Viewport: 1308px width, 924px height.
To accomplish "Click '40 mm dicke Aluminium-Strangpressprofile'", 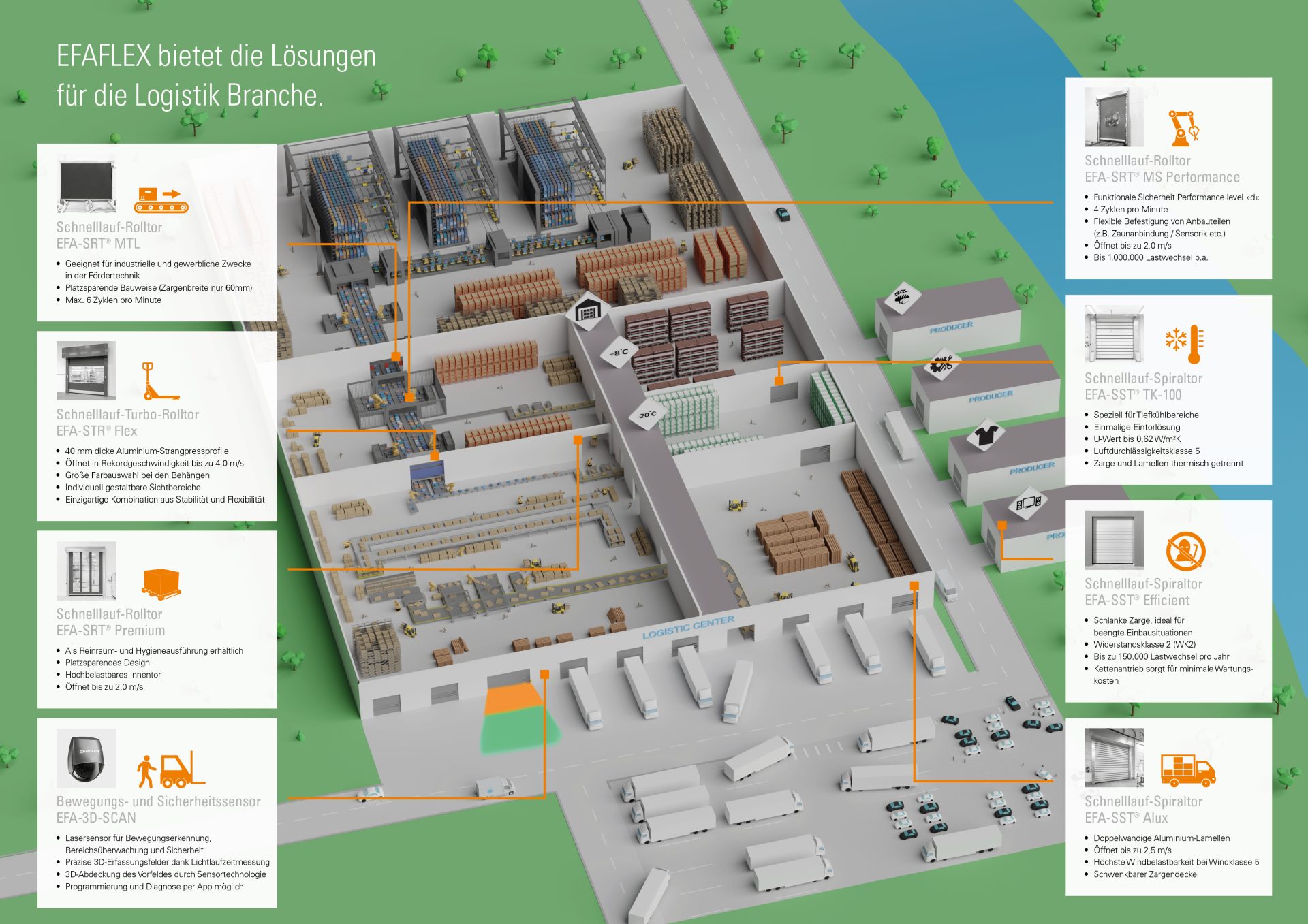I will tap(147, 451).
